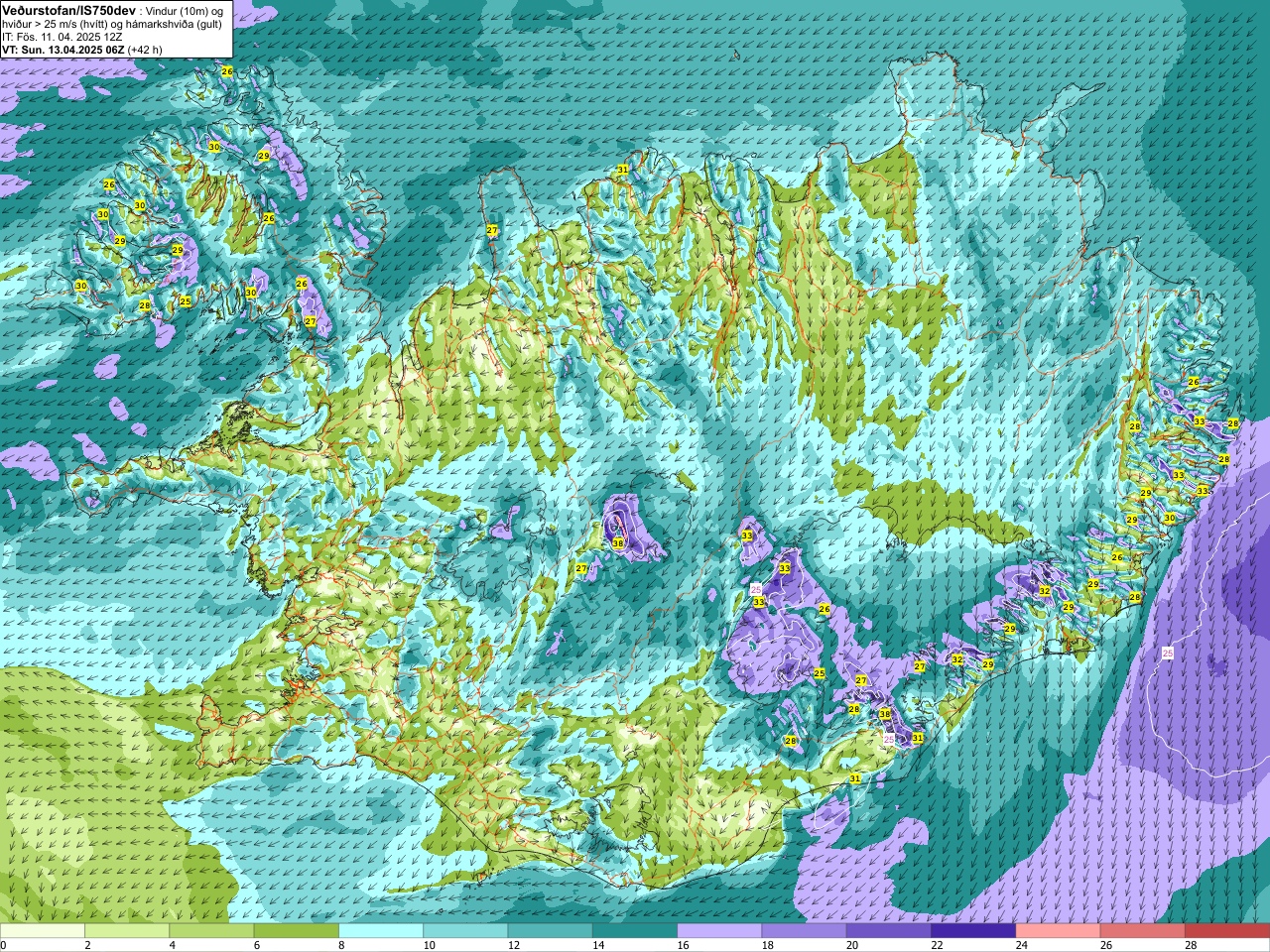Click the legend scale value "12"
Image resolution: width=1270 pixels, height=952 pixels.
pyautogui.click(x=514, y=945)
